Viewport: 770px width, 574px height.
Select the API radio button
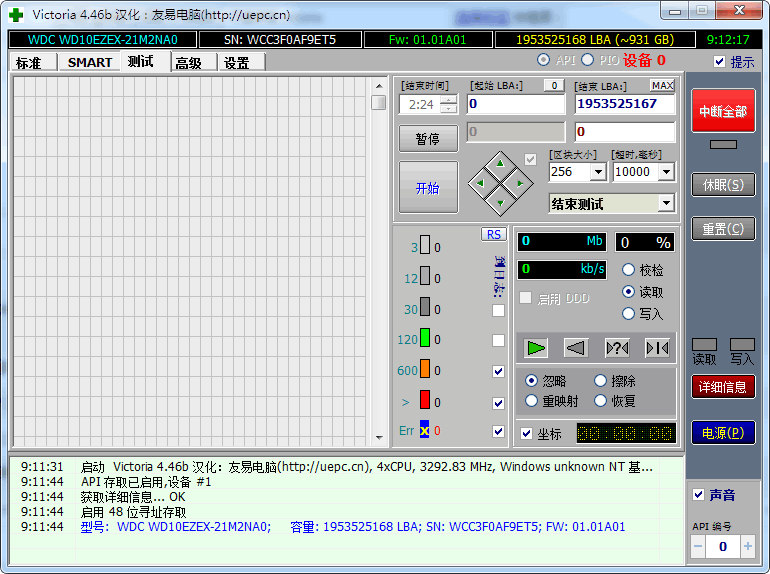[543, 60]
